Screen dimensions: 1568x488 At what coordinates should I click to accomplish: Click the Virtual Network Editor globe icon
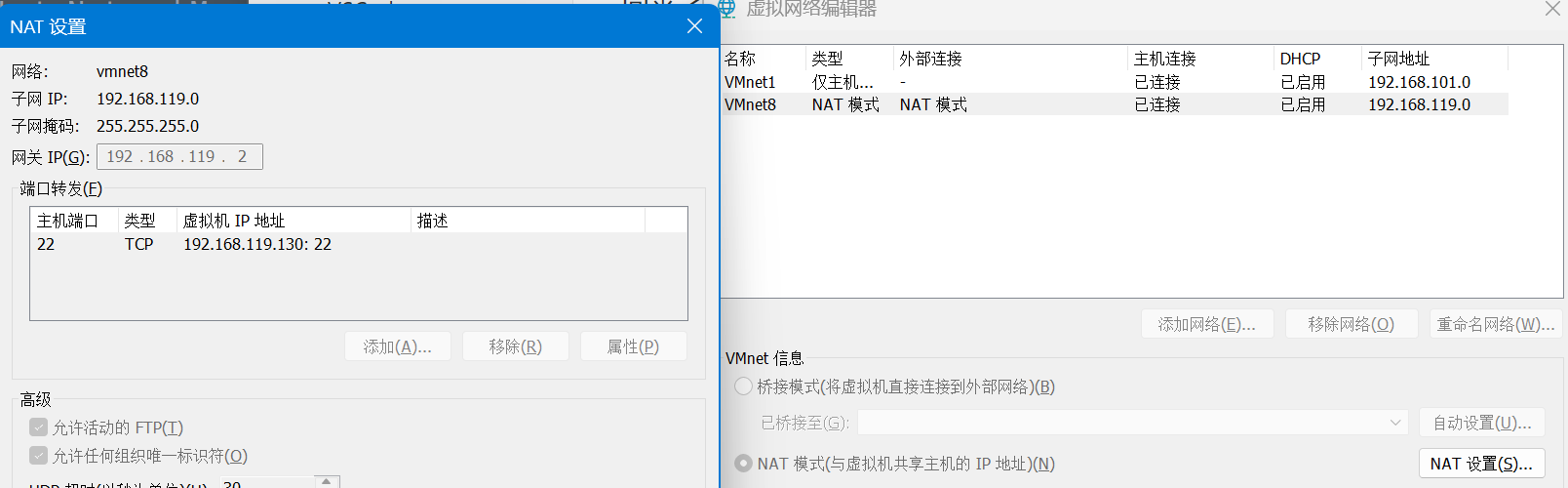pyautogui.click(x=726, y=9)
